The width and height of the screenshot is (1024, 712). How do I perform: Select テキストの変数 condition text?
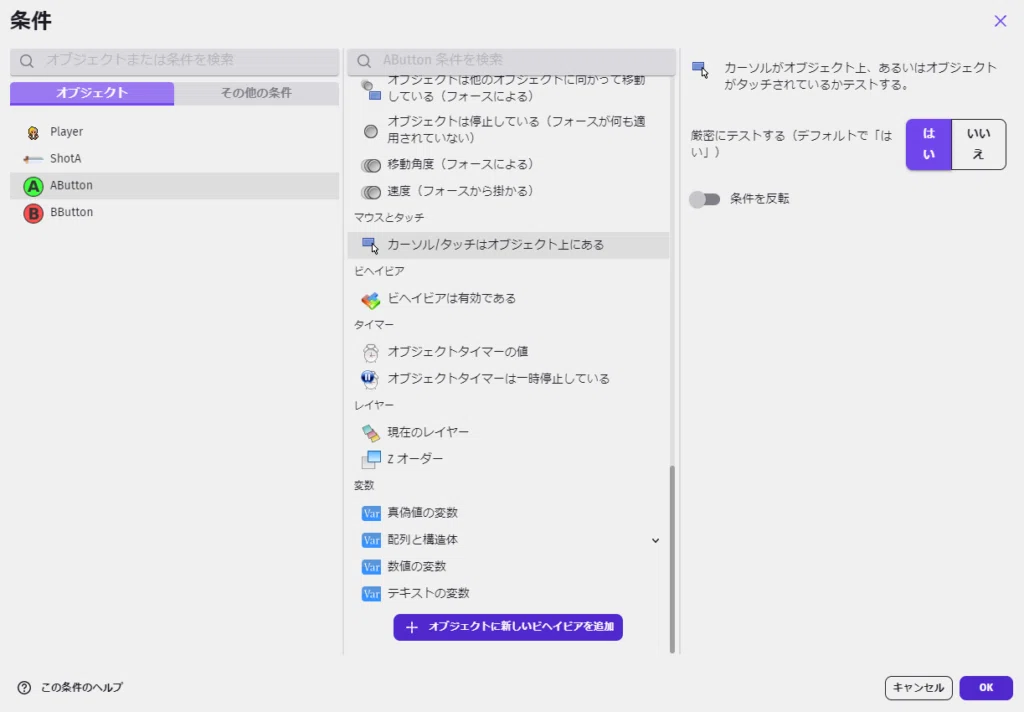428,594
